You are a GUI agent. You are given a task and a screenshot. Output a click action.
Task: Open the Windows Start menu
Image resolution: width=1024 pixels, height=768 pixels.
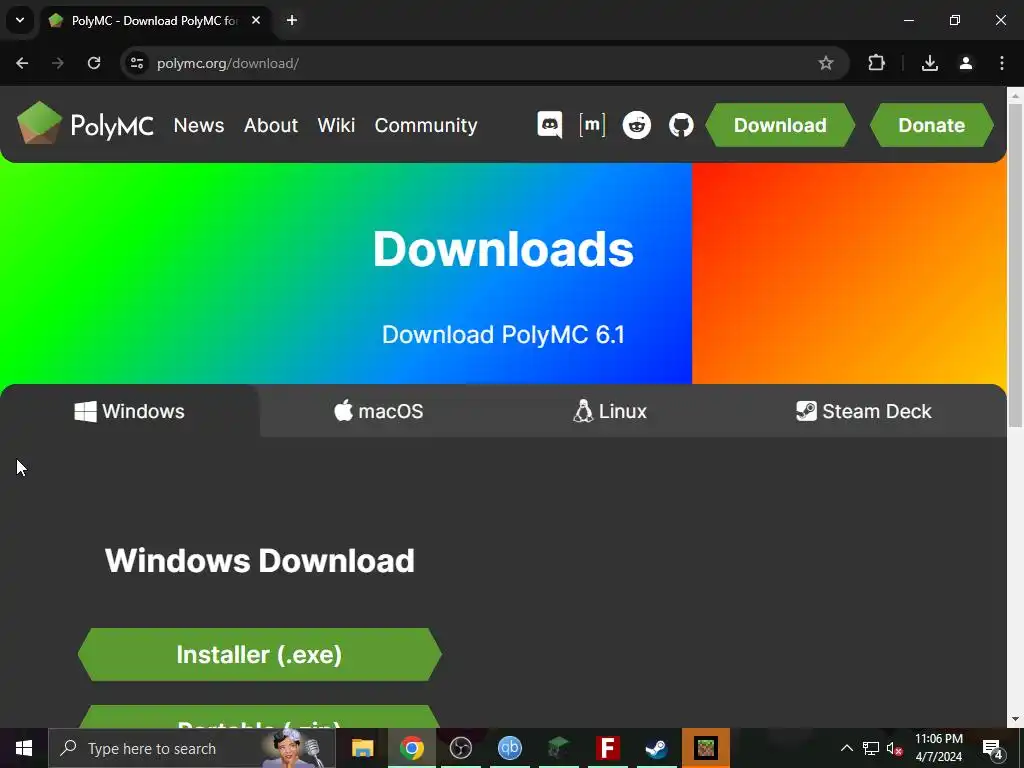(24, 748)
